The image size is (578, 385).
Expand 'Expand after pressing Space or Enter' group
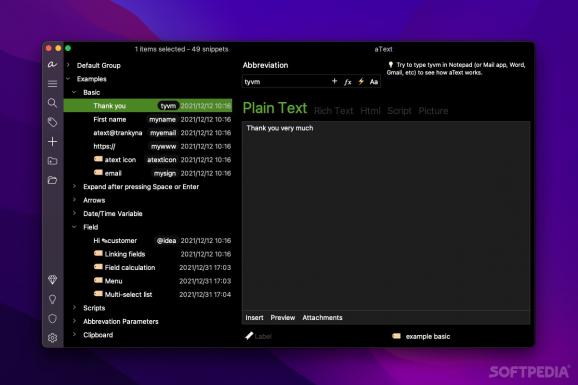click(74, 186)
